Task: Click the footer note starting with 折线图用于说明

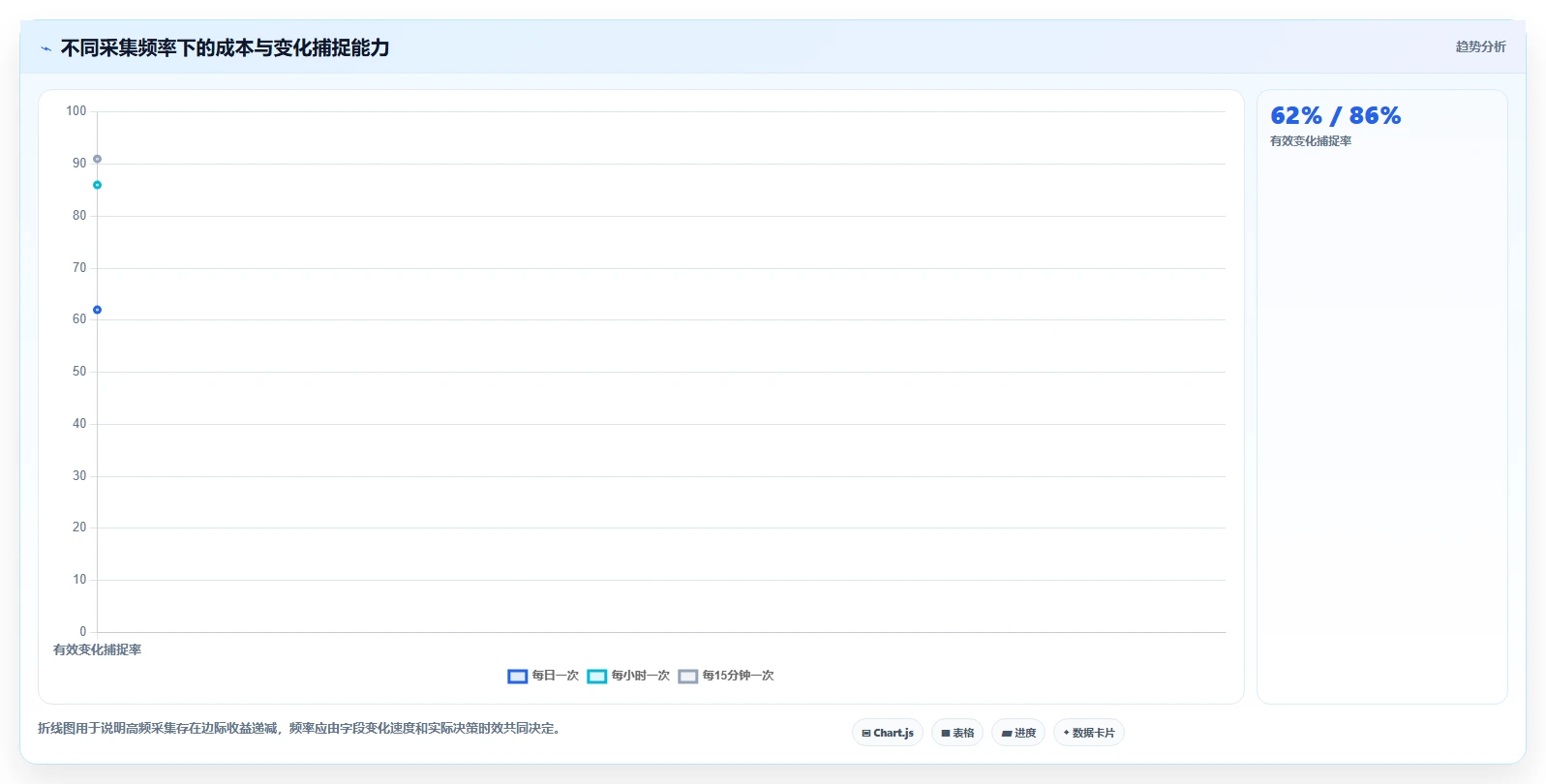Action: [x=299, y=728]
